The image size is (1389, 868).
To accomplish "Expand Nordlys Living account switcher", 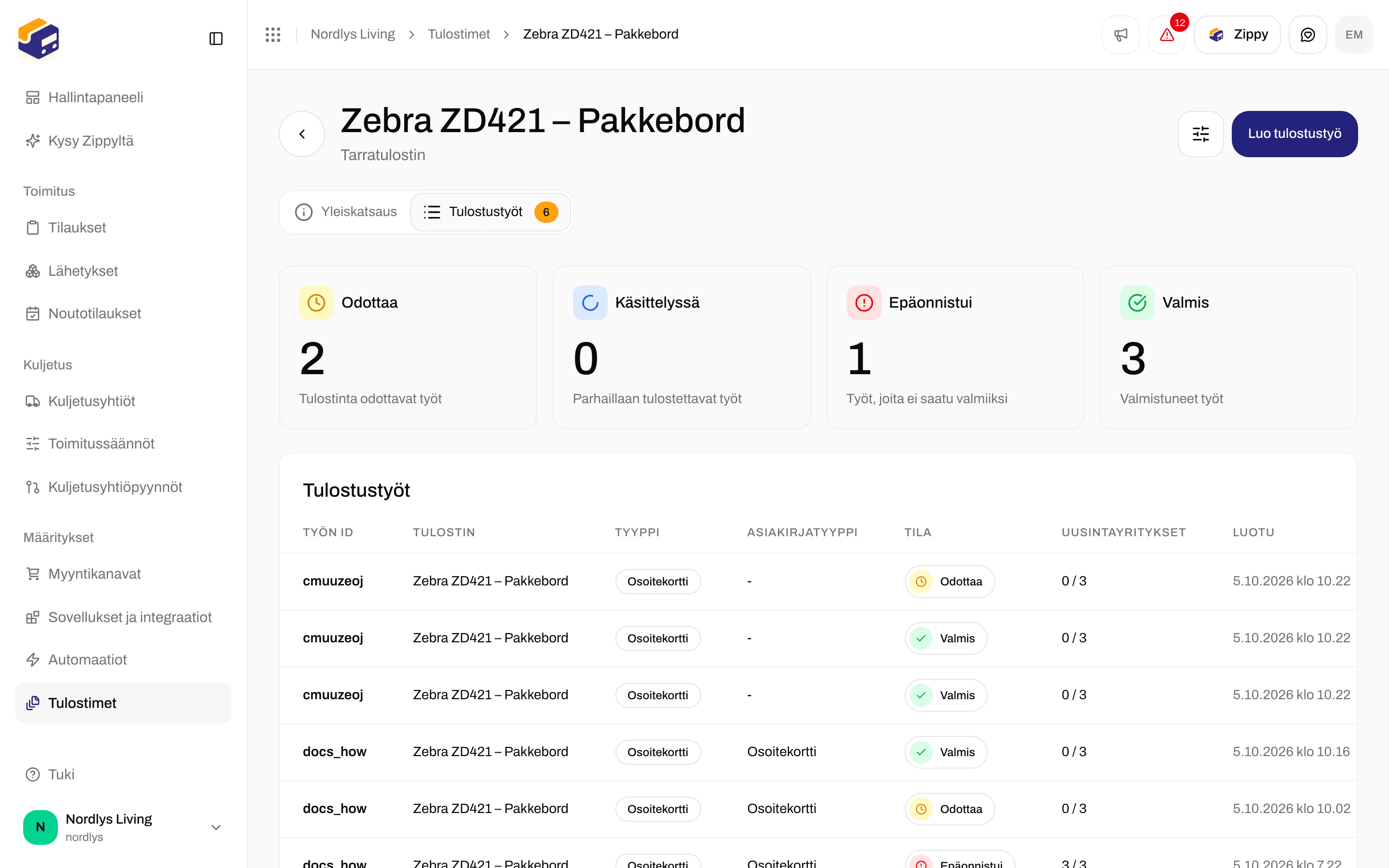I will (x=123, y=827).
